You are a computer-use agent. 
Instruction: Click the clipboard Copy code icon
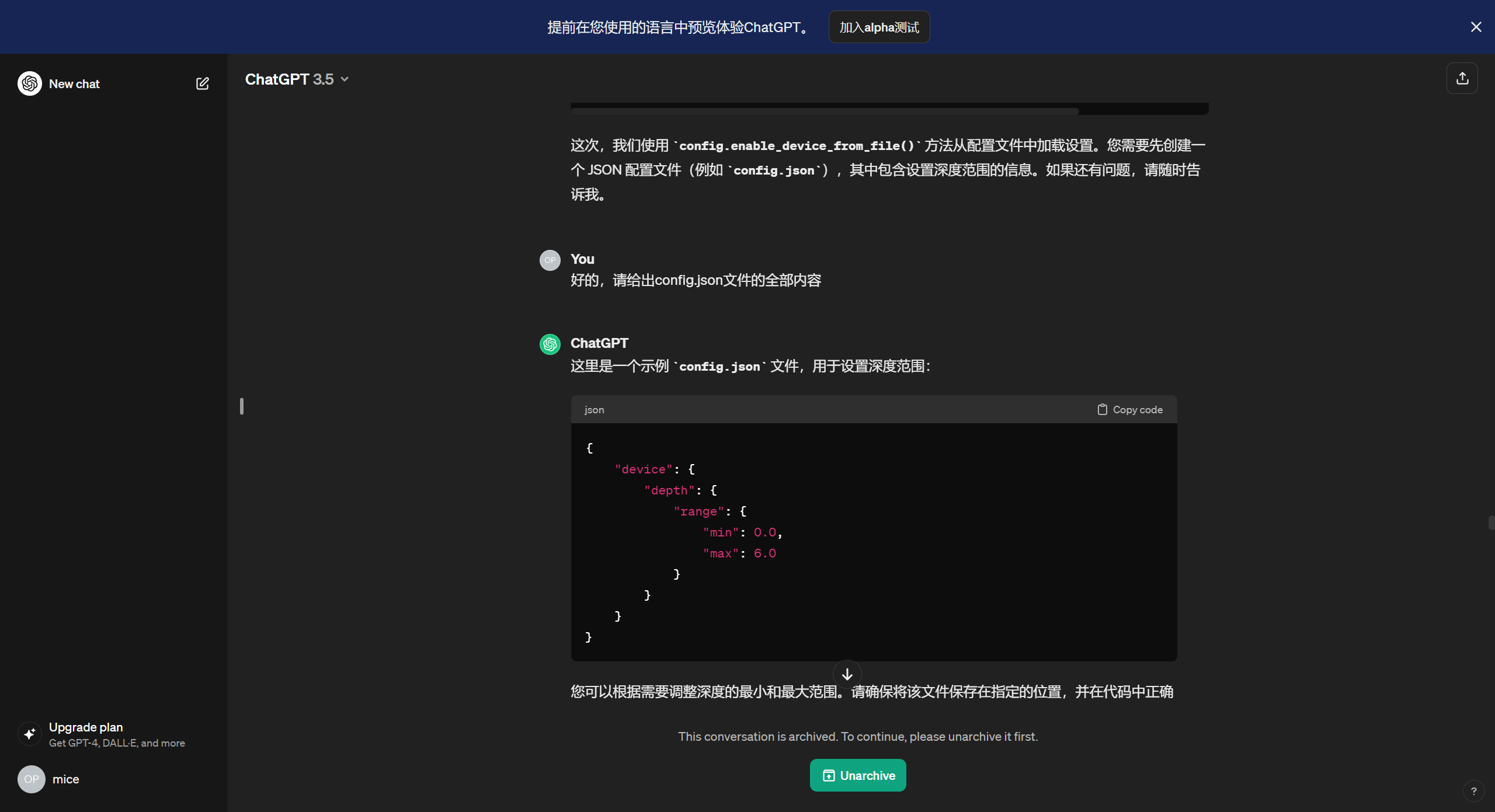pyautogui.click(x=1102, y=410)
